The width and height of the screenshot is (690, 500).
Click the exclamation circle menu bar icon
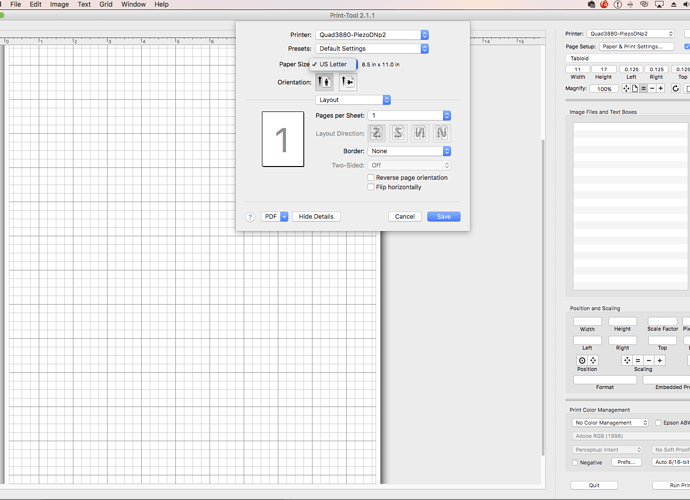[618, 4]
